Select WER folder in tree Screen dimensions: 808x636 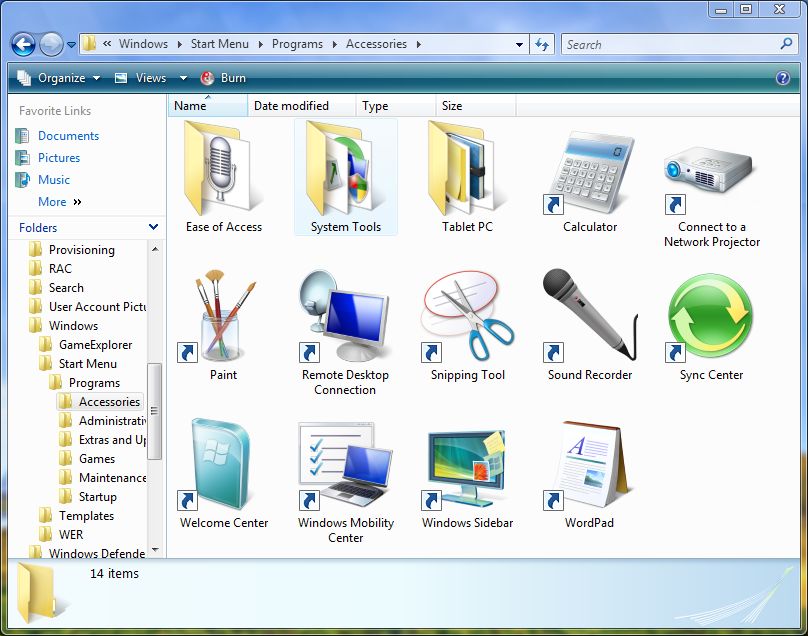pyautogui.click(x=61, y=535)
